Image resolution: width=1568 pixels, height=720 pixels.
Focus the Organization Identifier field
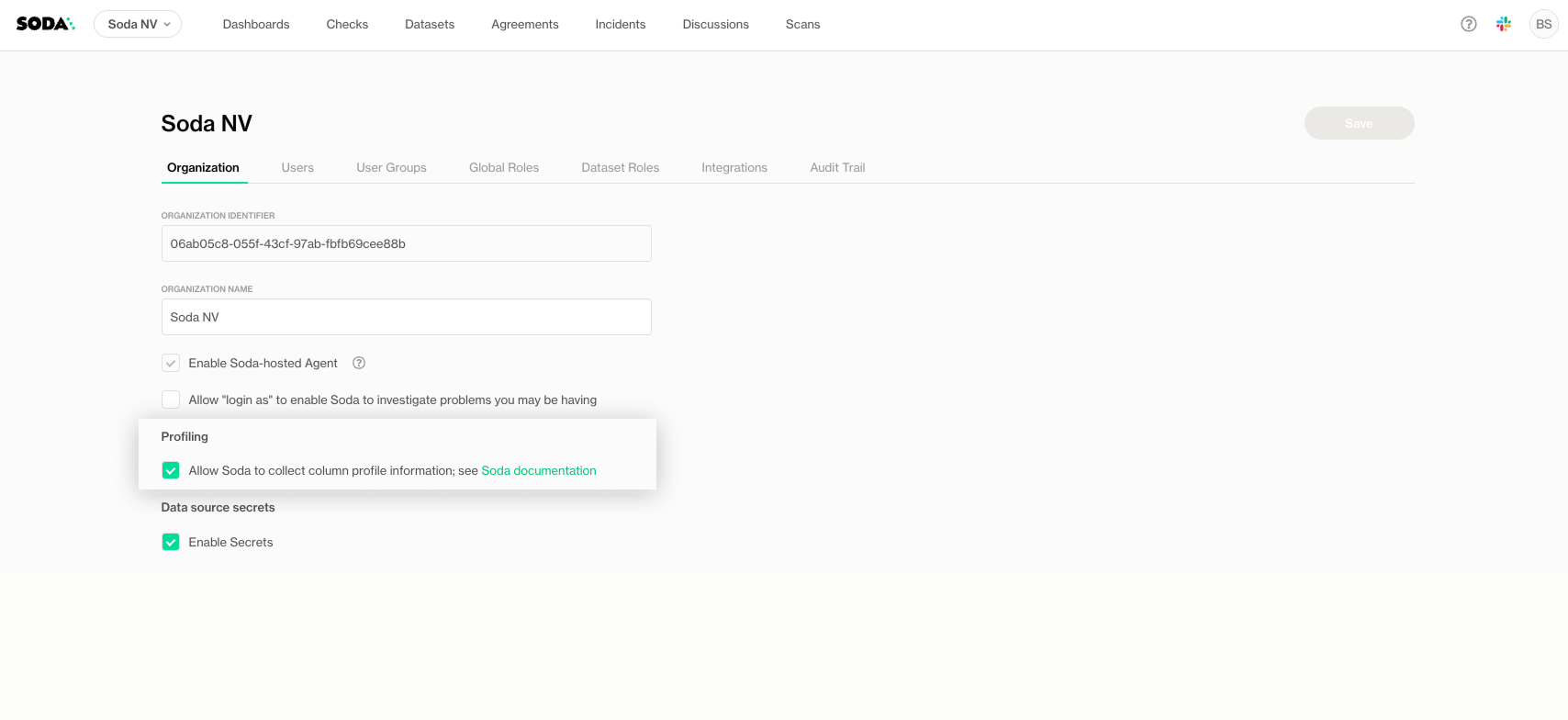406,243
